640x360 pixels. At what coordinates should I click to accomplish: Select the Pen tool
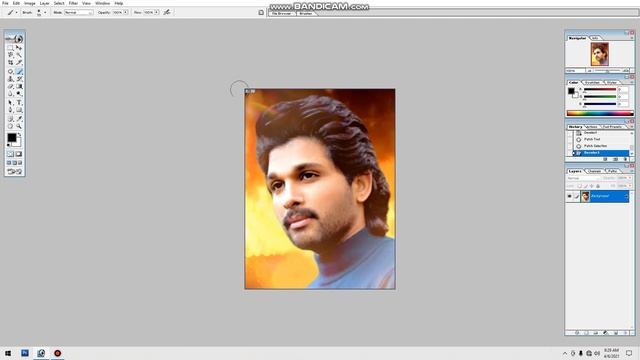[11, 110]
